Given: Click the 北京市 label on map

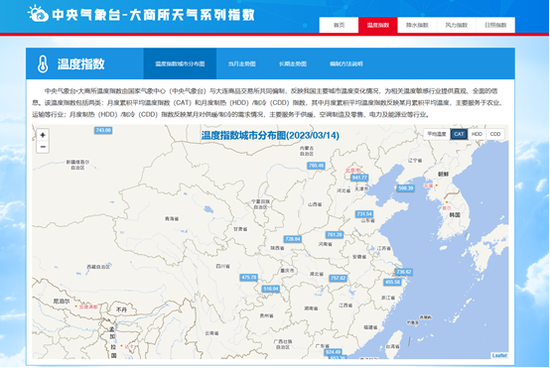Looking at the screenshot, I should click(x=353, y=170).
